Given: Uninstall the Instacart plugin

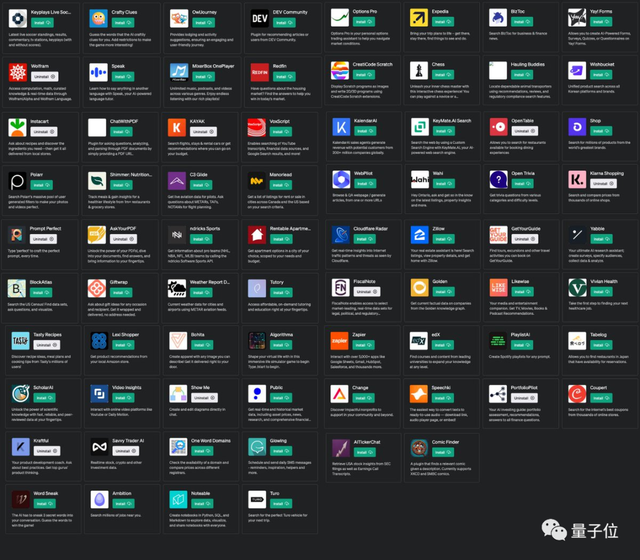Looking at the screenshot, I should (x=44, y=132).
